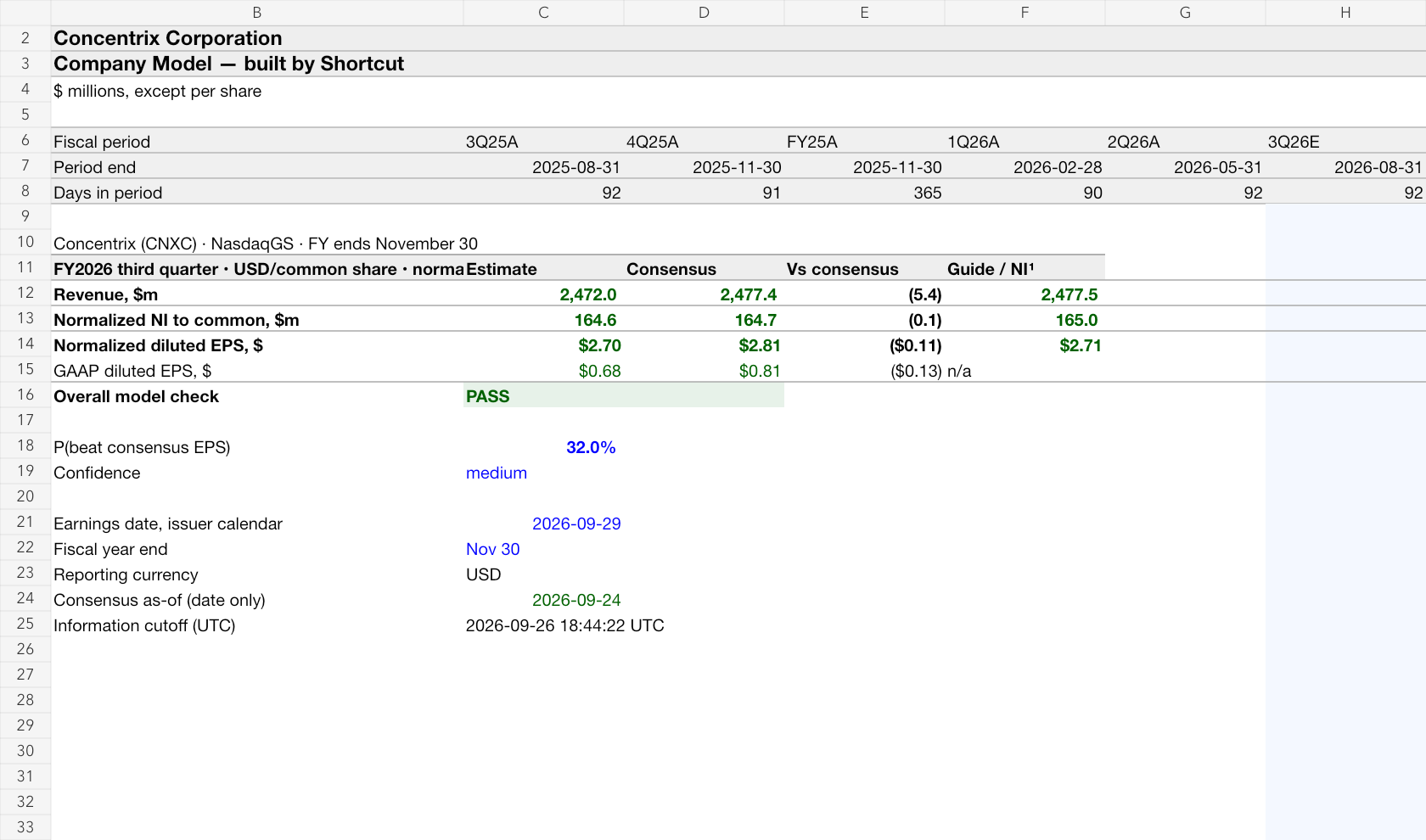The image size is (1426, 840).
Task: Click revenue guide '2,477.5' cell
Action: pyautogui.click(x=1025, y=294)
